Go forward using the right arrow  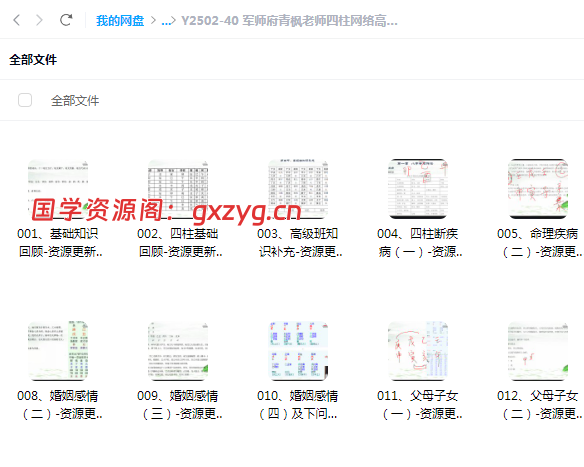39,20
